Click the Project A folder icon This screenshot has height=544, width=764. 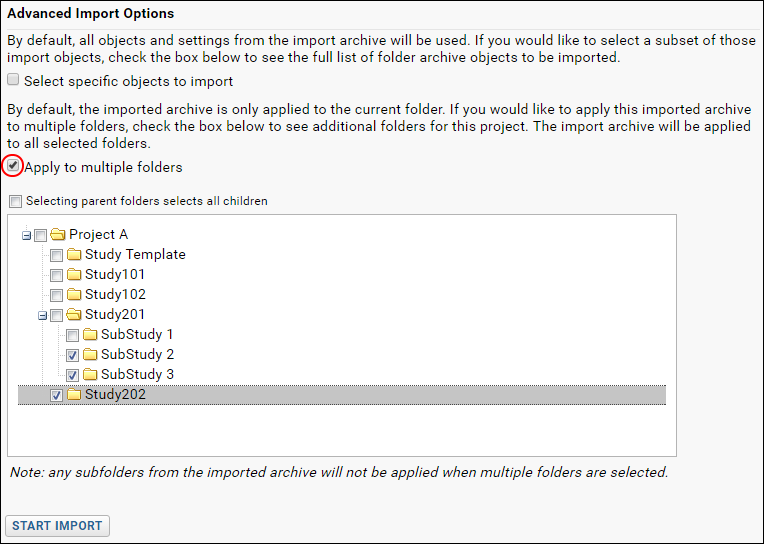pos(57,235)
